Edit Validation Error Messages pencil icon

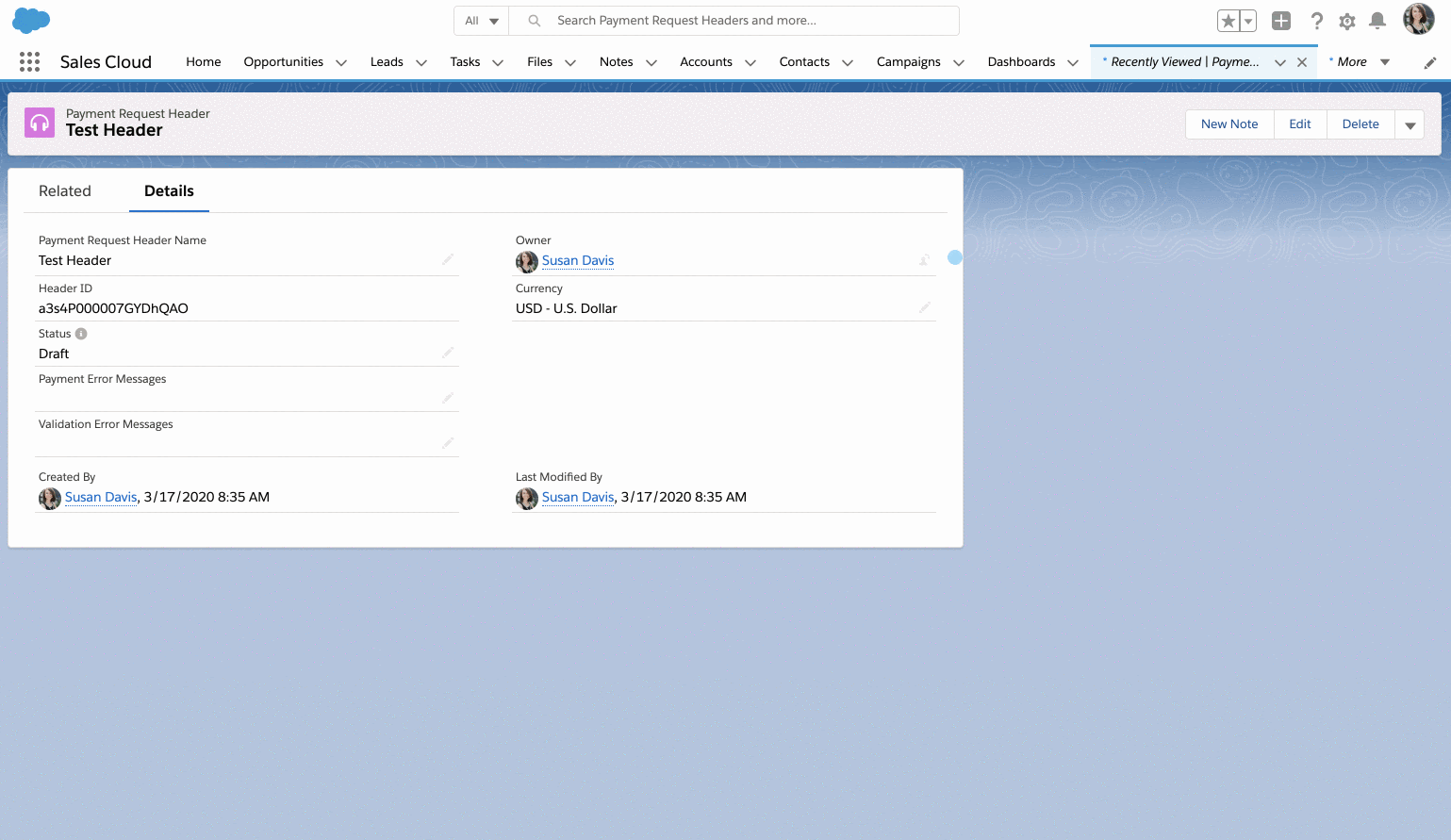click(x=448, y=443)
